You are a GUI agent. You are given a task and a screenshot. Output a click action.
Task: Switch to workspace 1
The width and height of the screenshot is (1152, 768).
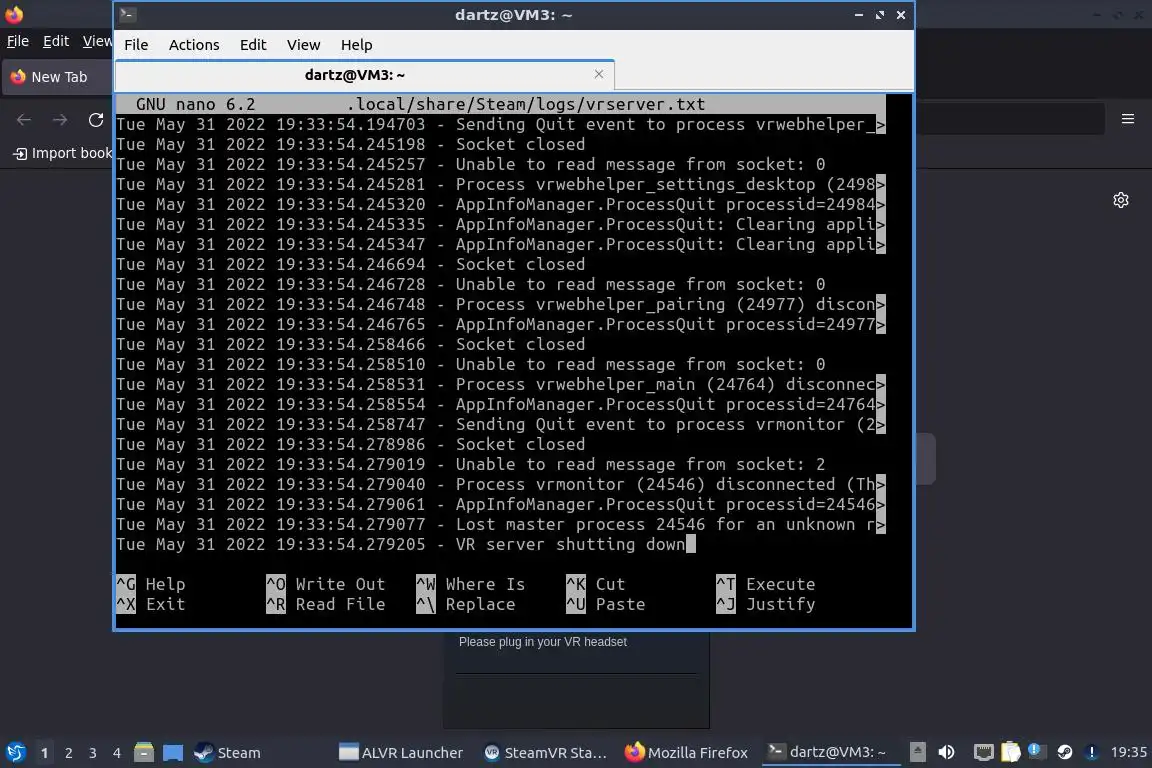[x=44, y=753]
